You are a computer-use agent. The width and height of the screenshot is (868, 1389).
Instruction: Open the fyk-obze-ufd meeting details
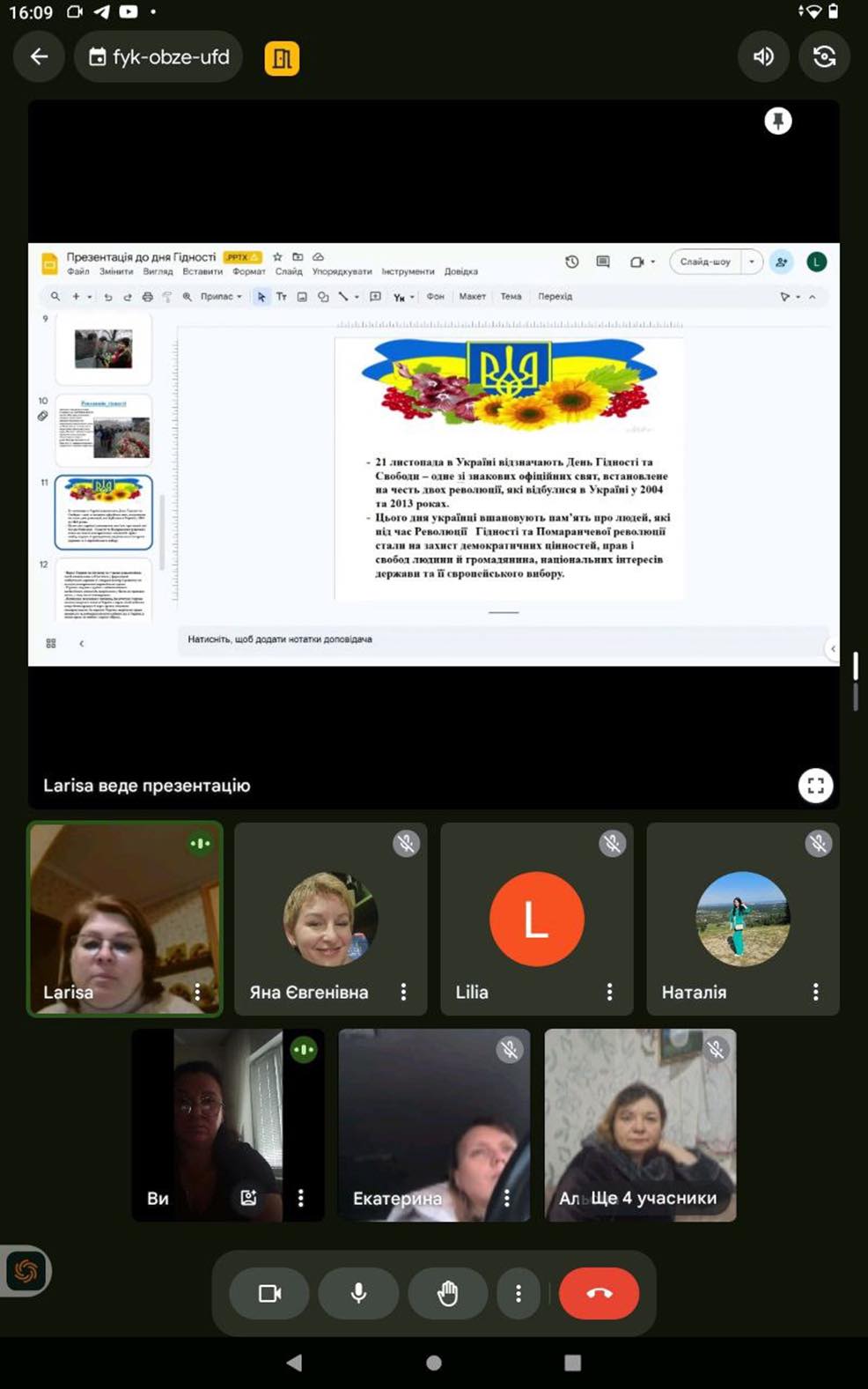point(159,57)
